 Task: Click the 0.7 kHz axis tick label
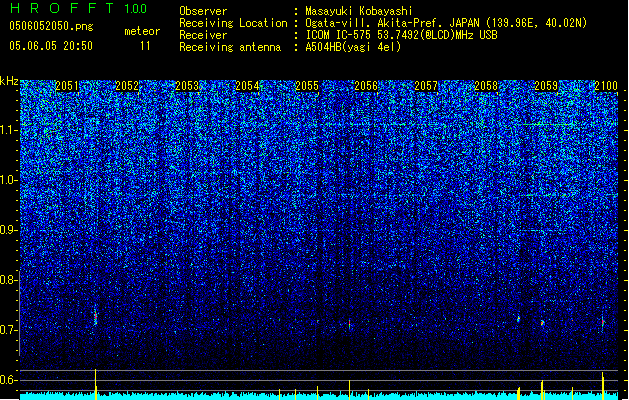coord(9,330)
